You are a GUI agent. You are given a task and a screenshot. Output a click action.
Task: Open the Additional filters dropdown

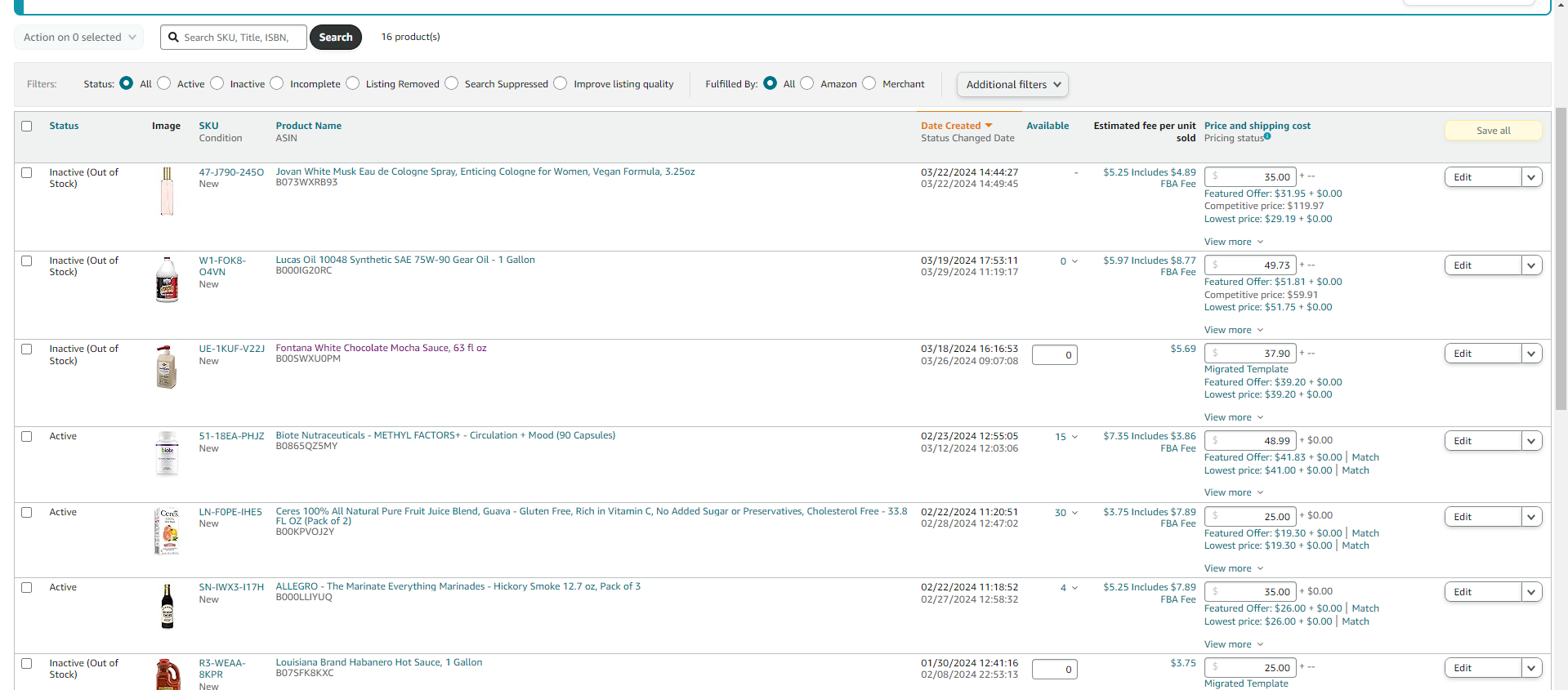pos(1012,84)
